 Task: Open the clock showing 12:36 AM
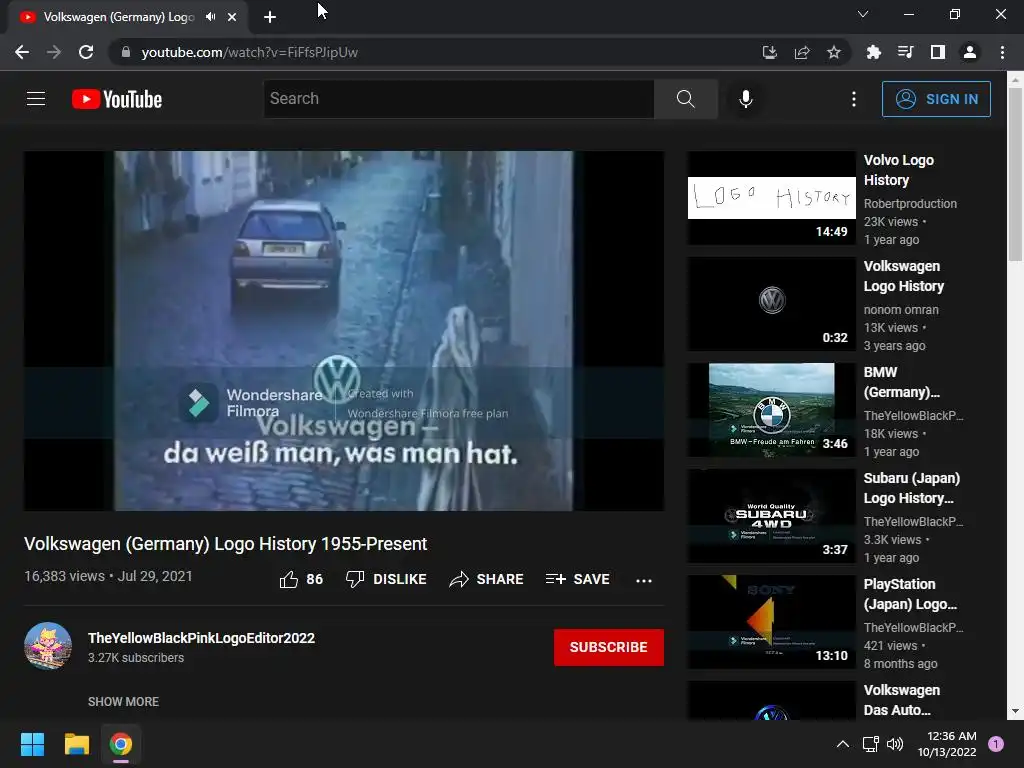947,744
